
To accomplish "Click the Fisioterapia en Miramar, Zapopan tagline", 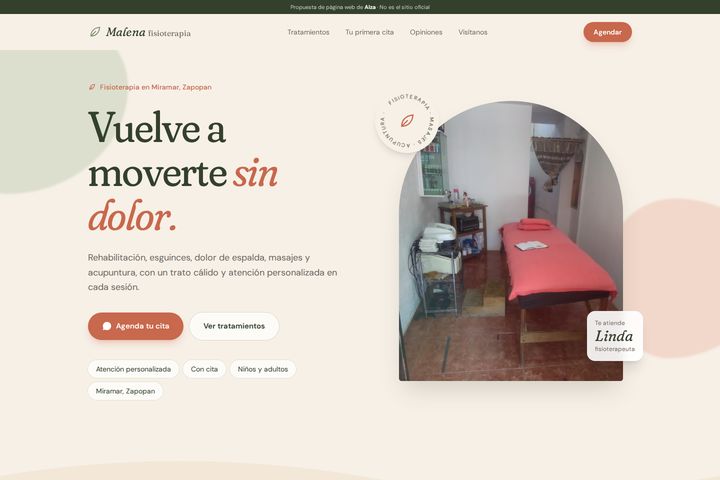I will click(x=156, y=87).
